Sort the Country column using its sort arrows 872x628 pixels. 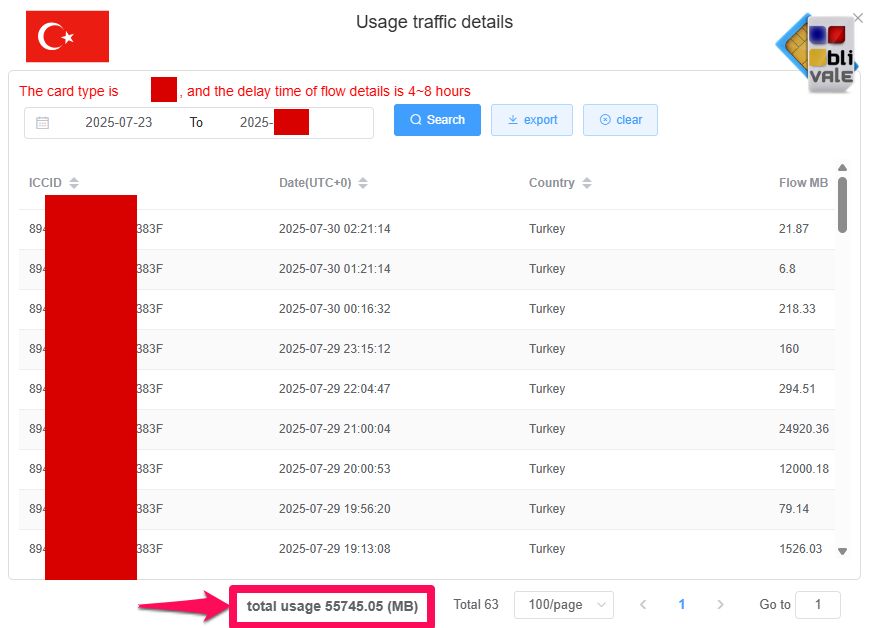pos(585,183)
